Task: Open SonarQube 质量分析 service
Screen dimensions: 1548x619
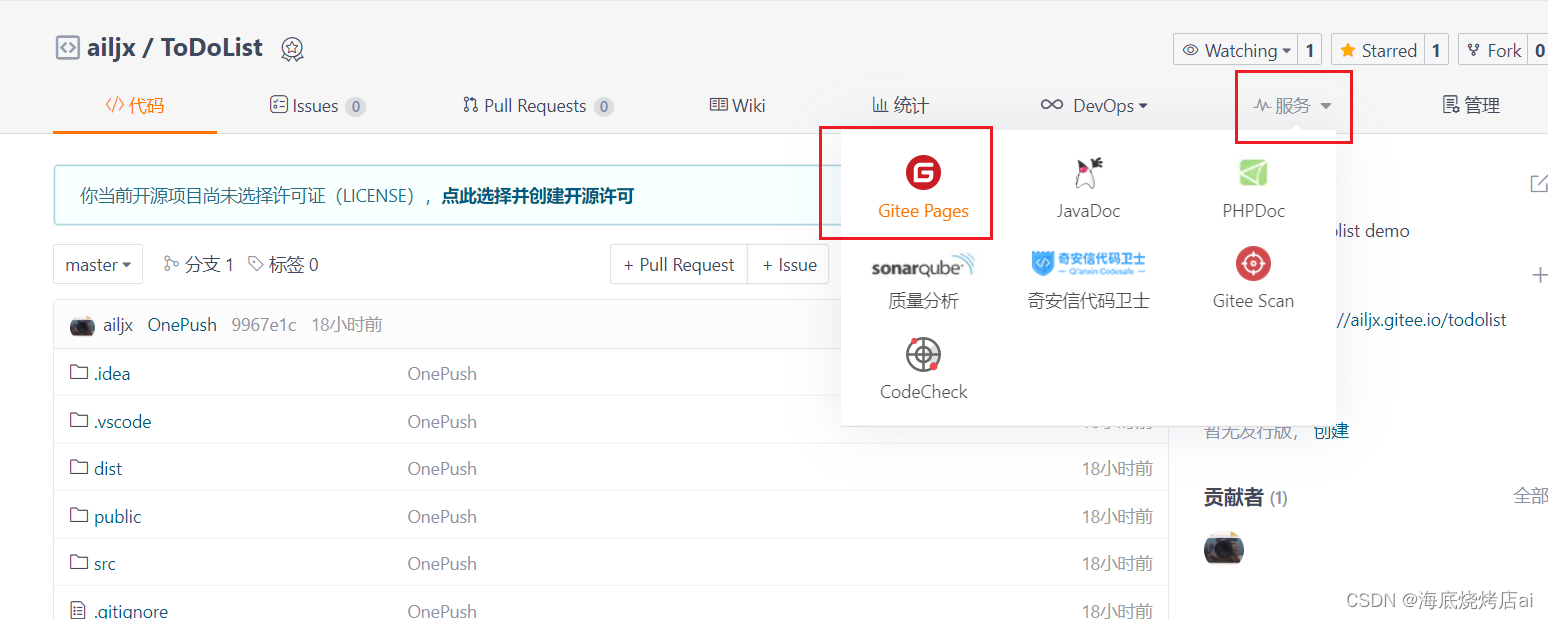Action: (x=923, y=279)
